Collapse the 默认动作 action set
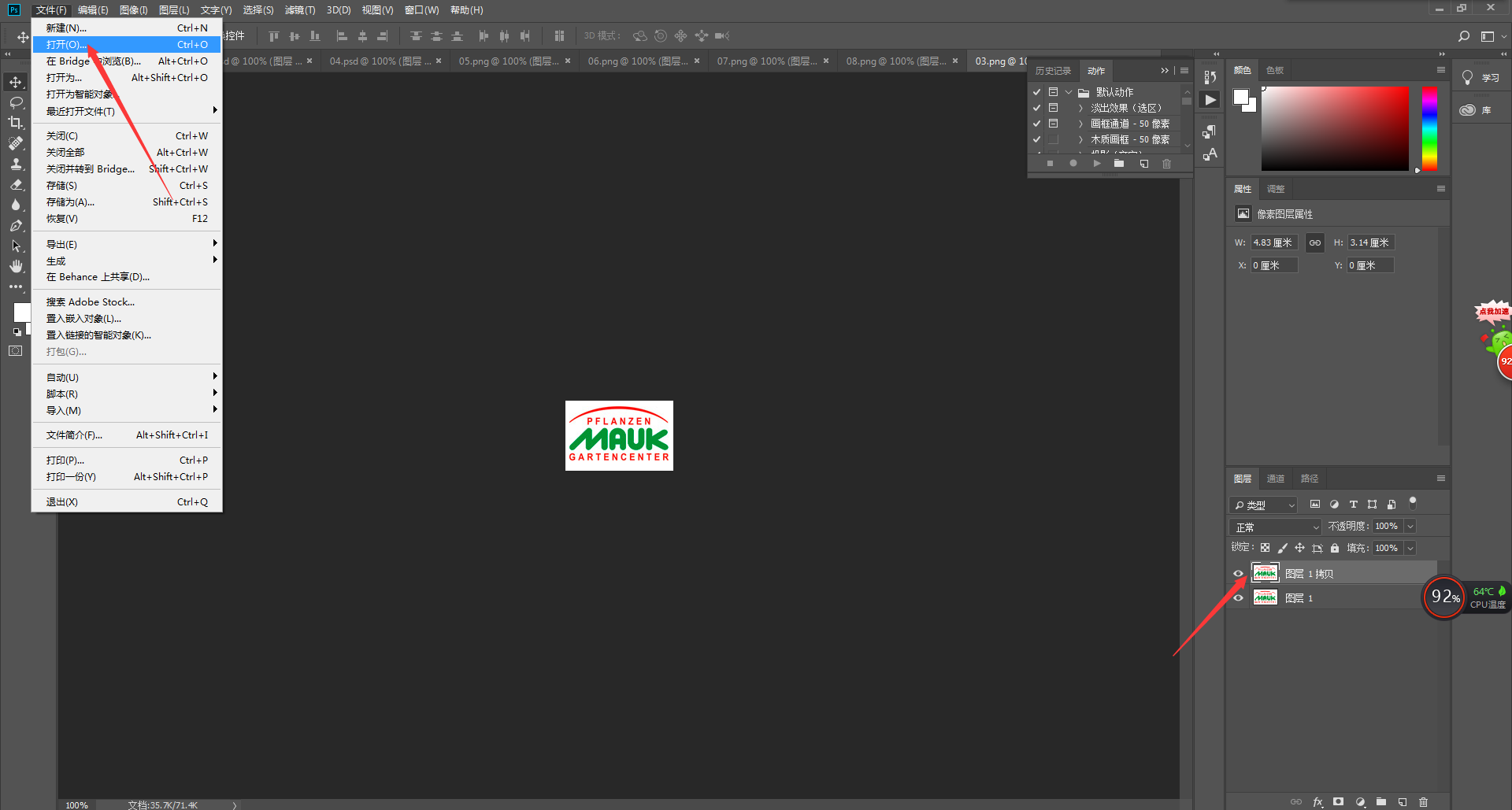 point(1069,92)
